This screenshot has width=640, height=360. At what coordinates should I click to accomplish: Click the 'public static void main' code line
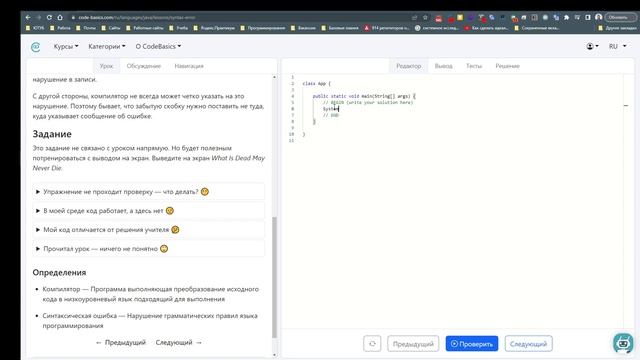(x=364, y=96)
